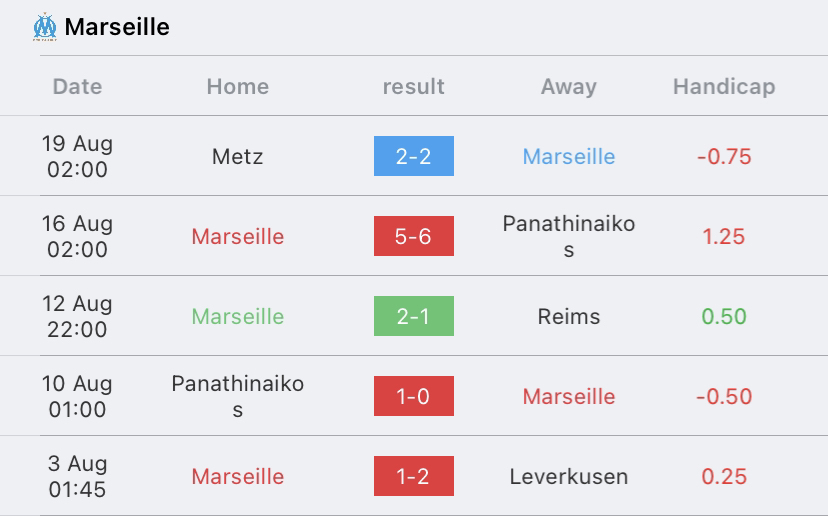Open the green 2-1 result badge
Screen dimensions: 828x516
(x=413, y=316)
